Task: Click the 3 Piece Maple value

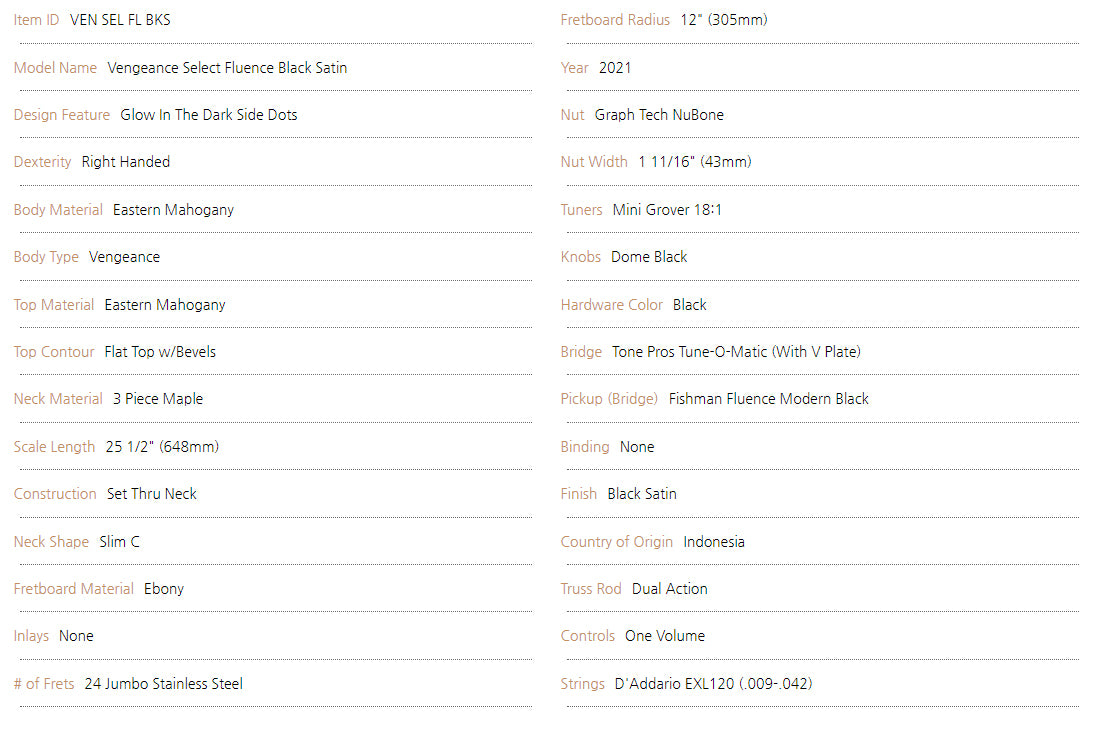Action: (x=157, y=399)
